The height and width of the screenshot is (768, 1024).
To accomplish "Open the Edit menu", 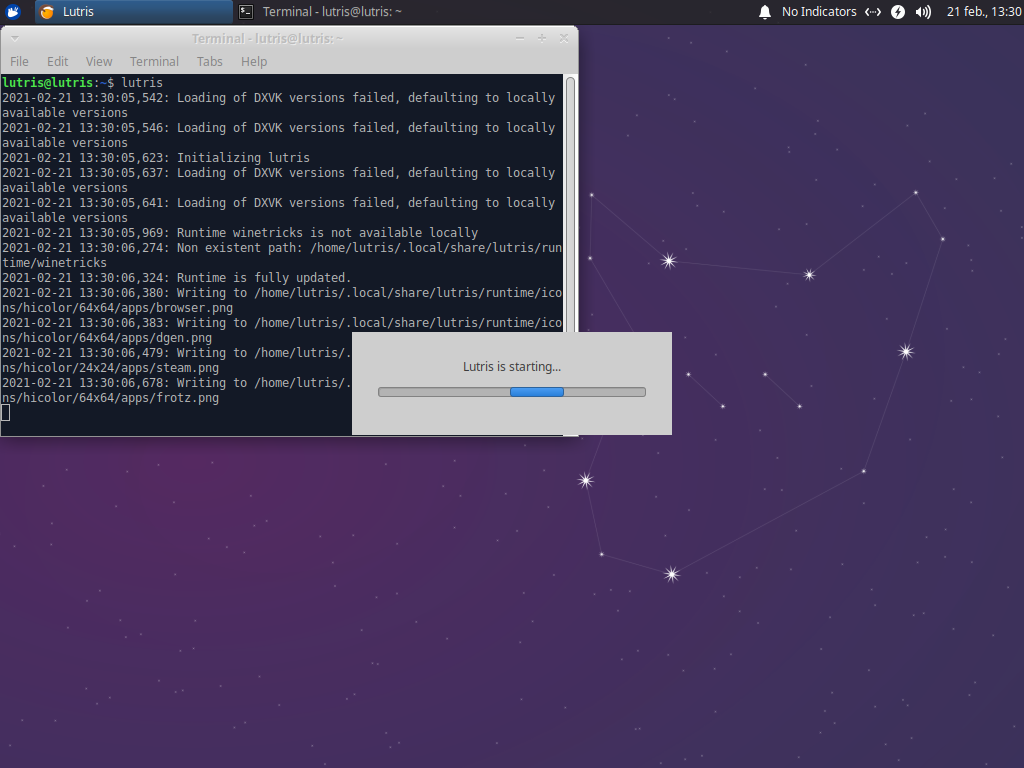I will click(x=57, y=61).
